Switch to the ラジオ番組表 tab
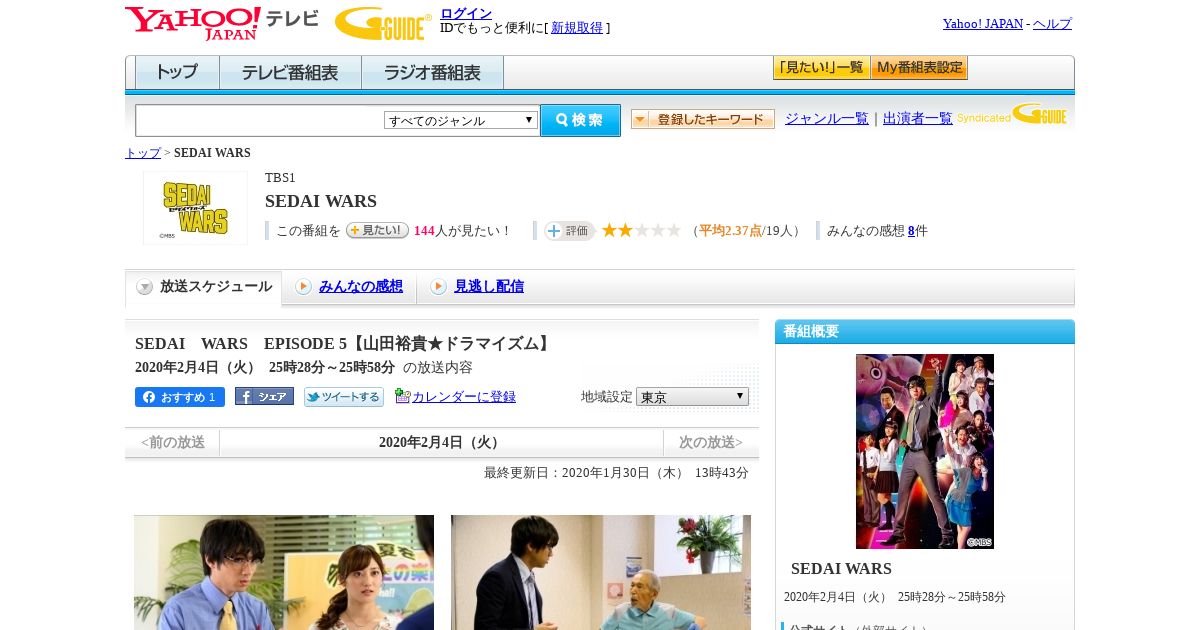1200x630 pixels. [432, 73]
